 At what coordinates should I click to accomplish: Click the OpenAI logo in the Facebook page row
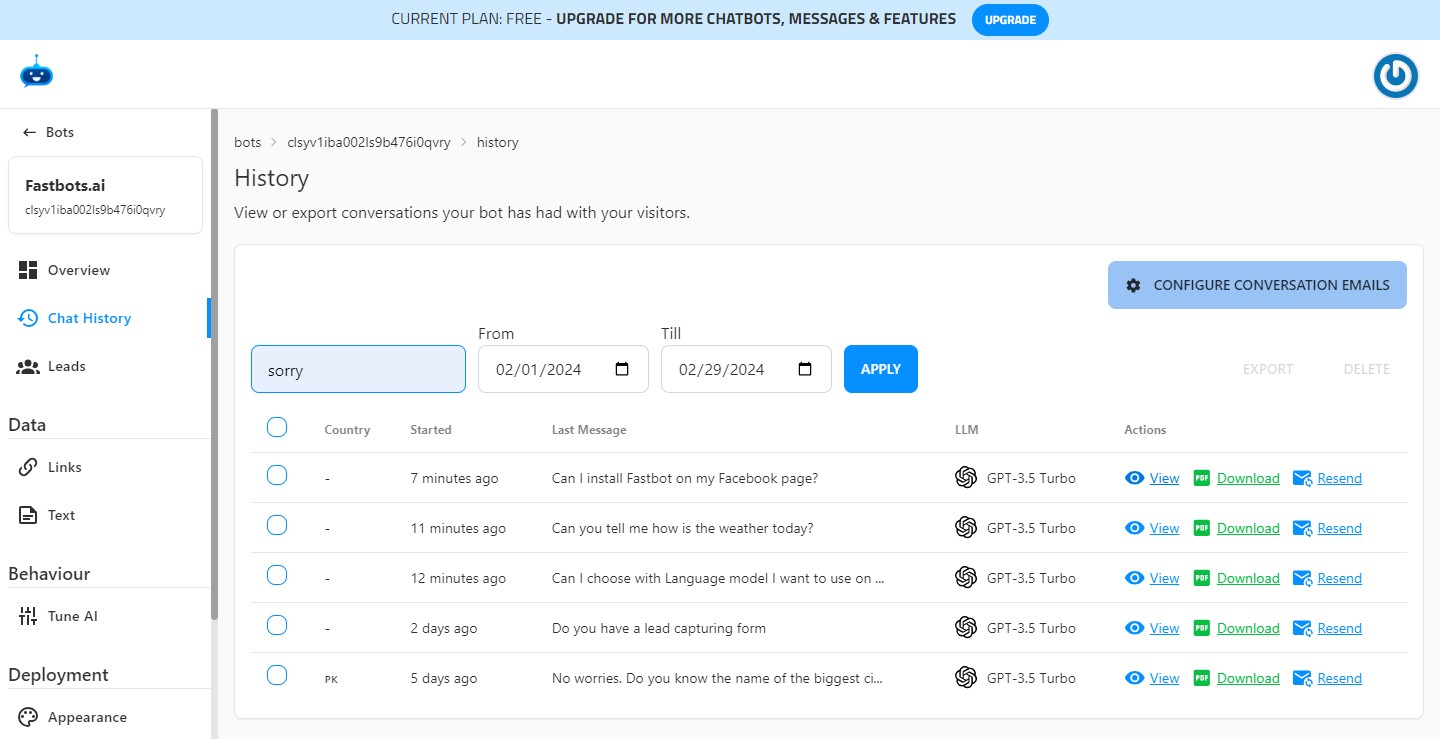click(965, 478)
